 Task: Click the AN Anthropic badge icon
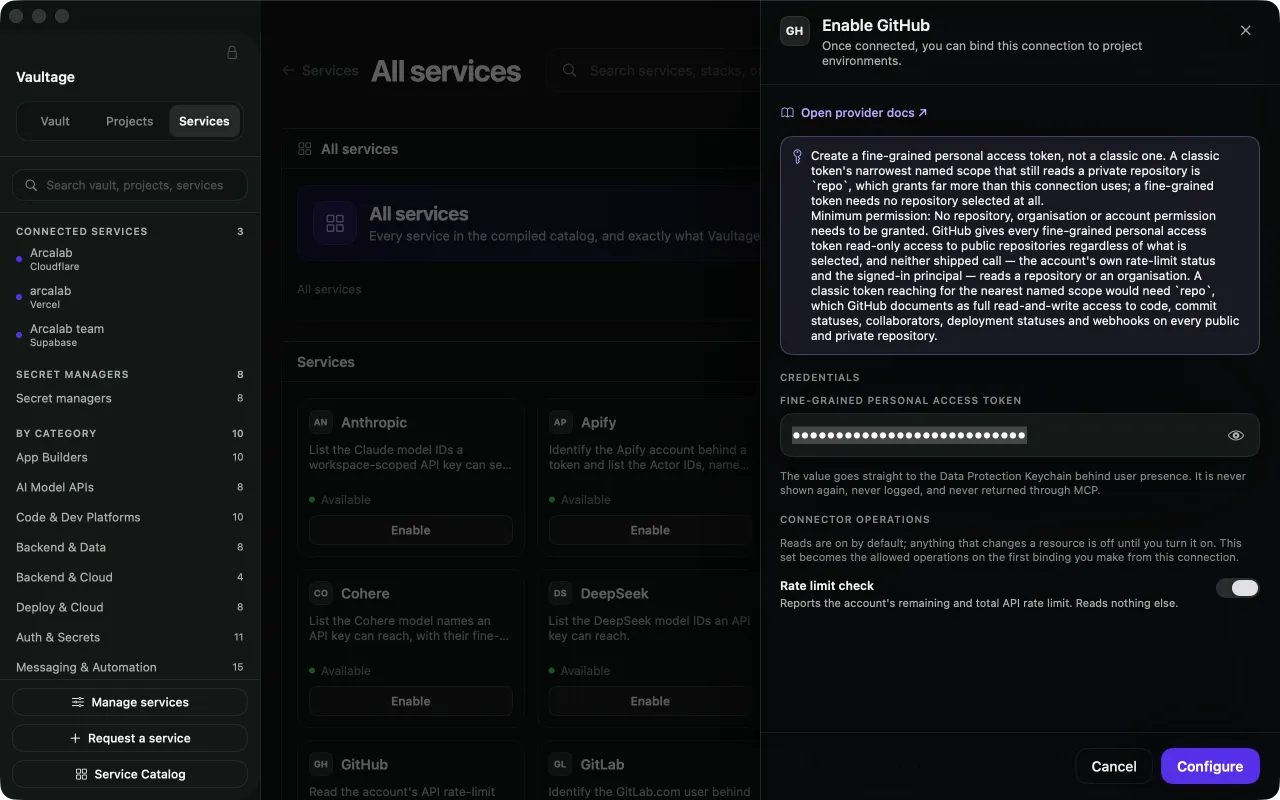coord(320,422)
